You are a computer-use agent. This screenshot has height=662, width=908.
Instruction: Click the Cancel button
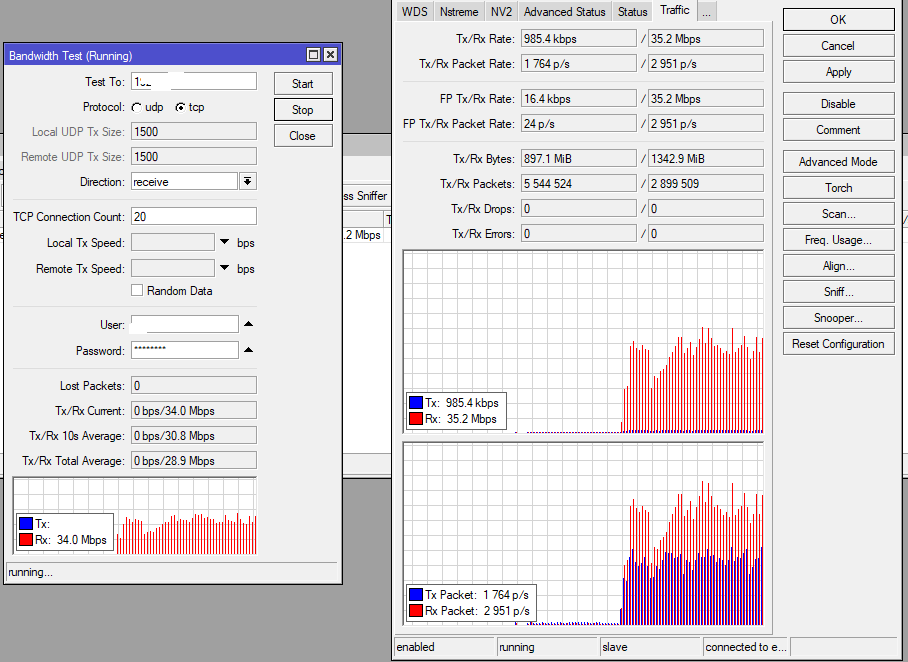tap(838, 46)
